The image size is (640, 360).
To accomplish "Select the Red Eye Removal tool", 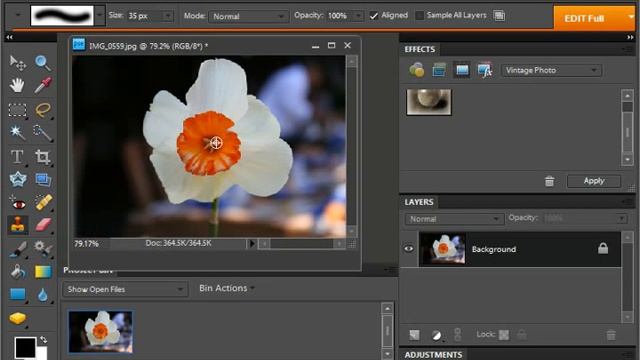I will pyautogui.click(x=17, y=202).
